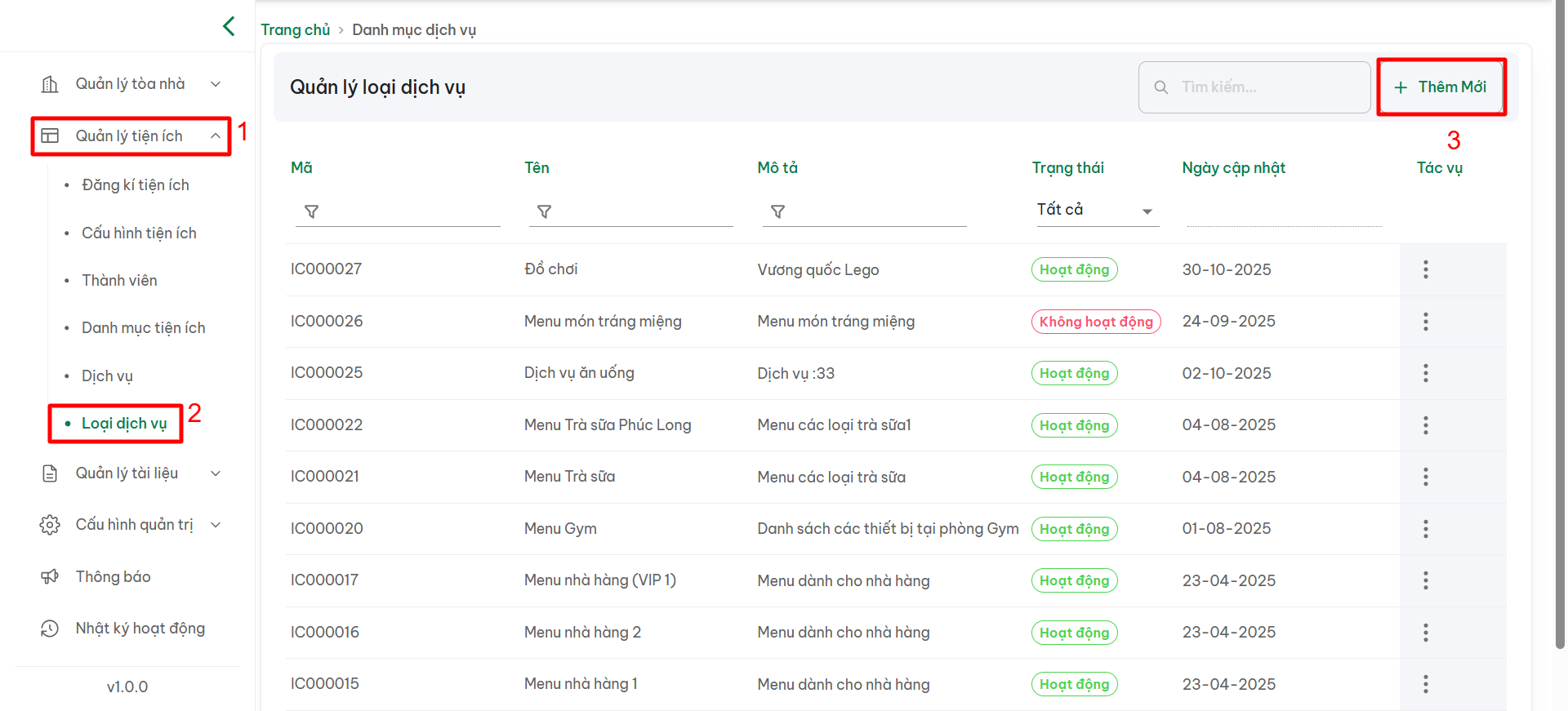Open actions menu for Menu món tráng miệng
Image resolution: width=1568 pixels, height=711 pixels.
coord(1425,322)
